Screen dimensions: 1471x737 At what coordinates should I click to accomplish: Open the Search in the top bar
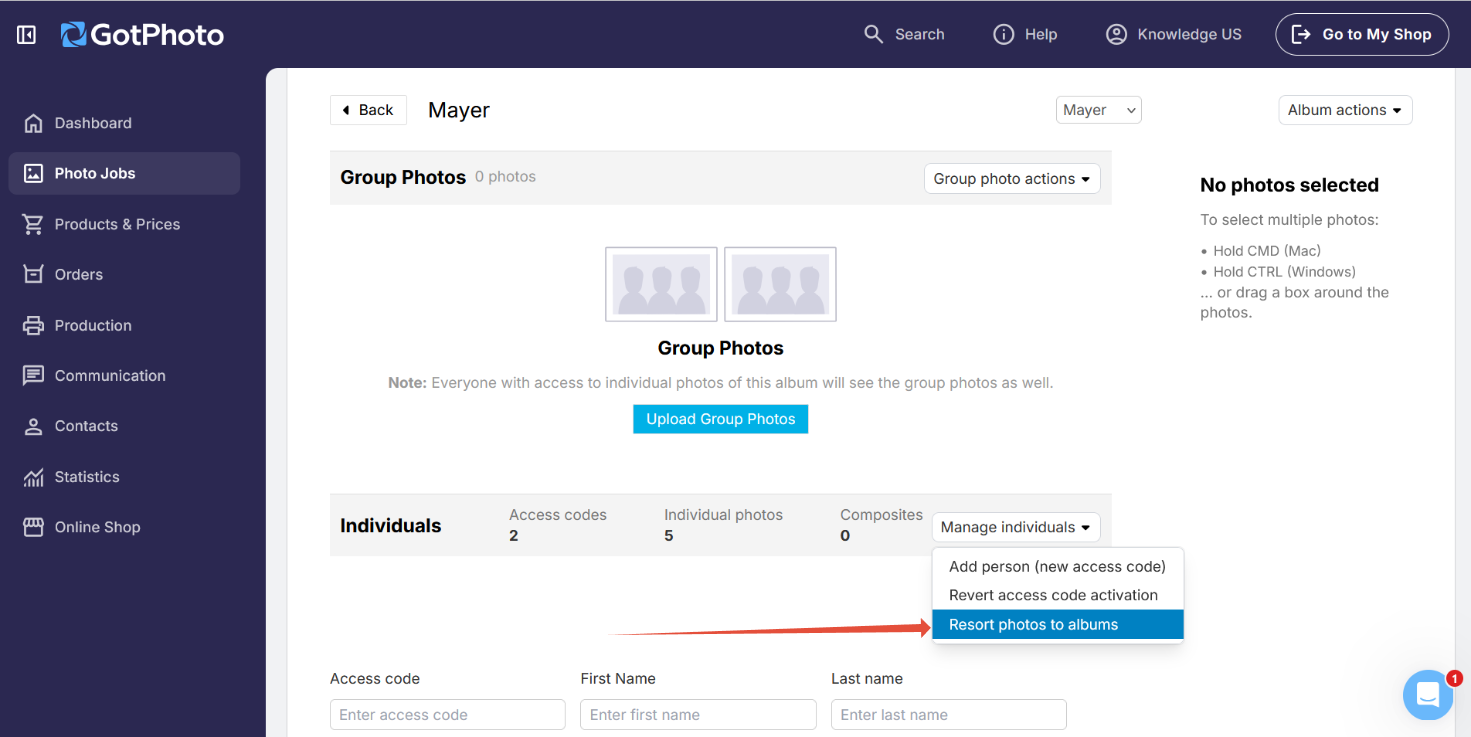904,34
